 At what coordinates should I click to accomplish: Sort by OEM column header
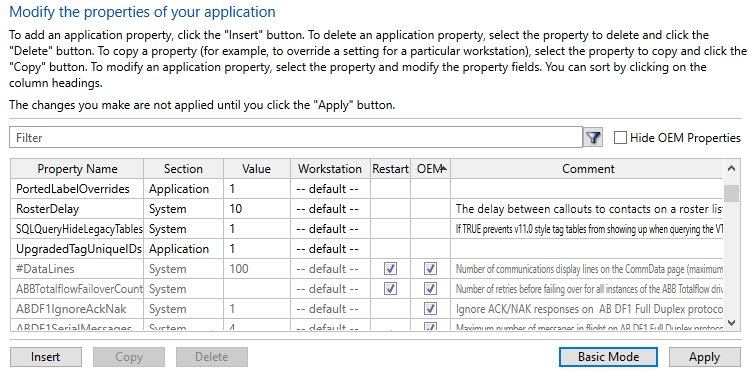(431, 169)
